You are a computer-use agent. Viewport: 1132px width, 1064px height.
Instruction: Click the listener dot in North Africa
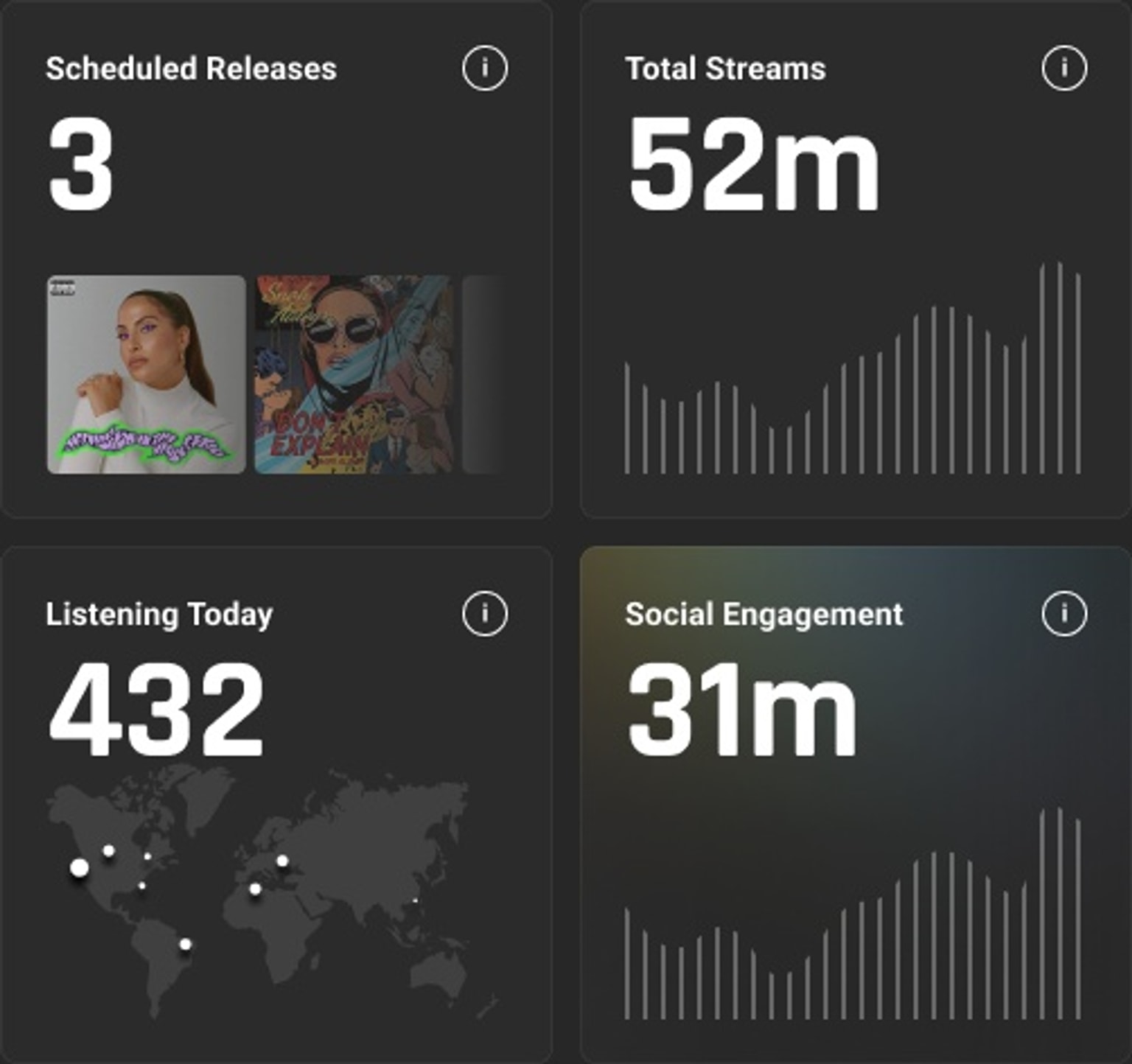click(255, 889)
